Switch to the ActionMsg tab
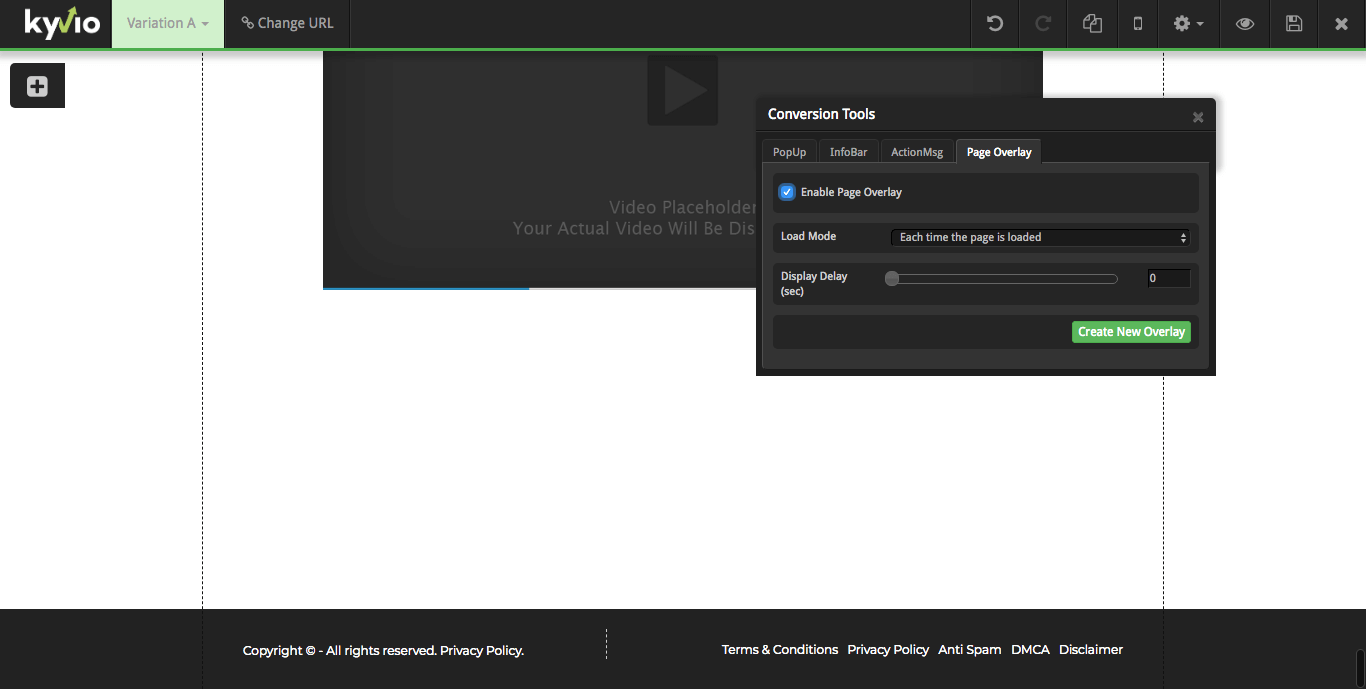Viewport: 1366px width, 689px height. pos(917,152)
